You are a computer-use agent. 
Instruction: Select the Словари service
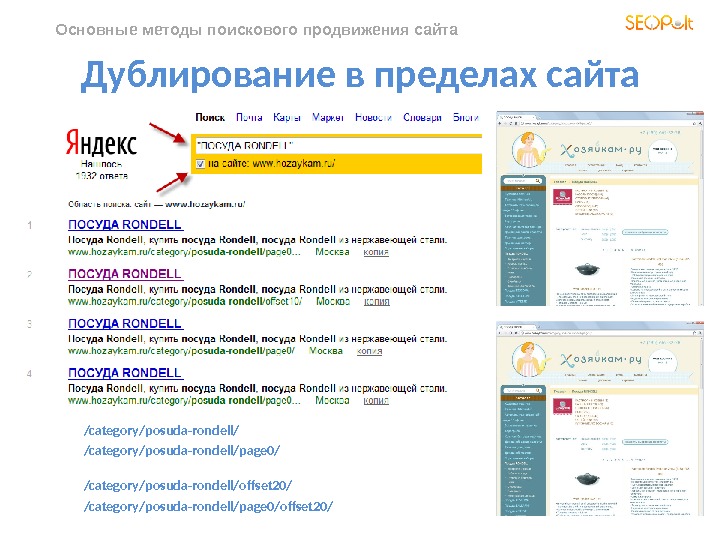pyautogui.click(x=422, y=118)
